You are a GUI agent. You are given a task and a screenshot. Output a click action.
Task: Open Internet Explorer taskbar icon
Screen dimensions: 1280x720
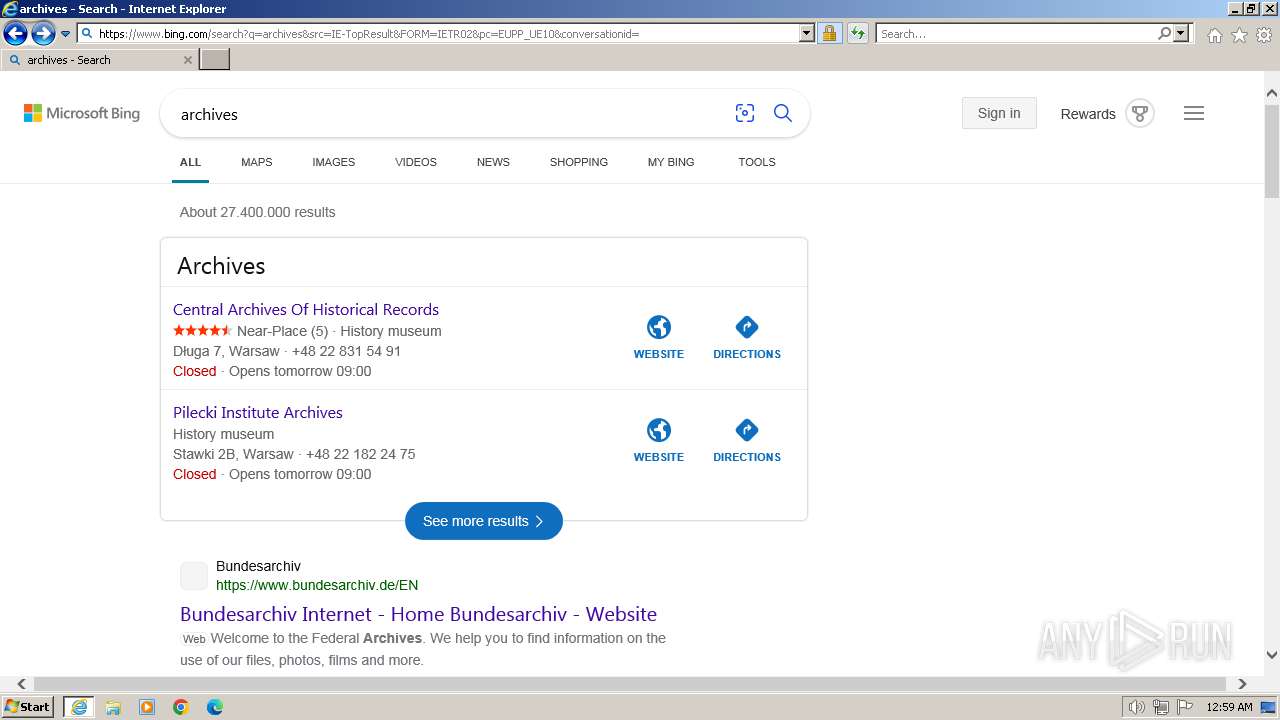(x=79, y=707)
